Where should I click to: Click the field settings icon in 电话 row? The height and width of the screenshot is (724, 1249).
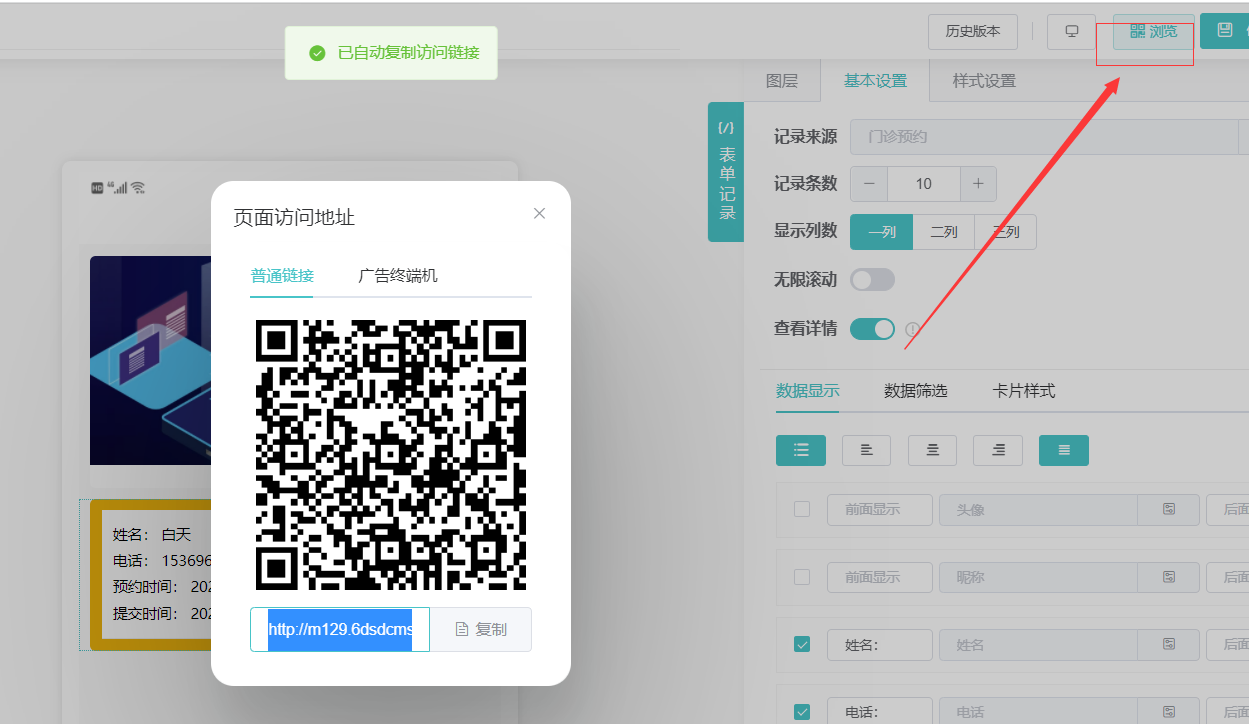click(x=1169, y=712)
